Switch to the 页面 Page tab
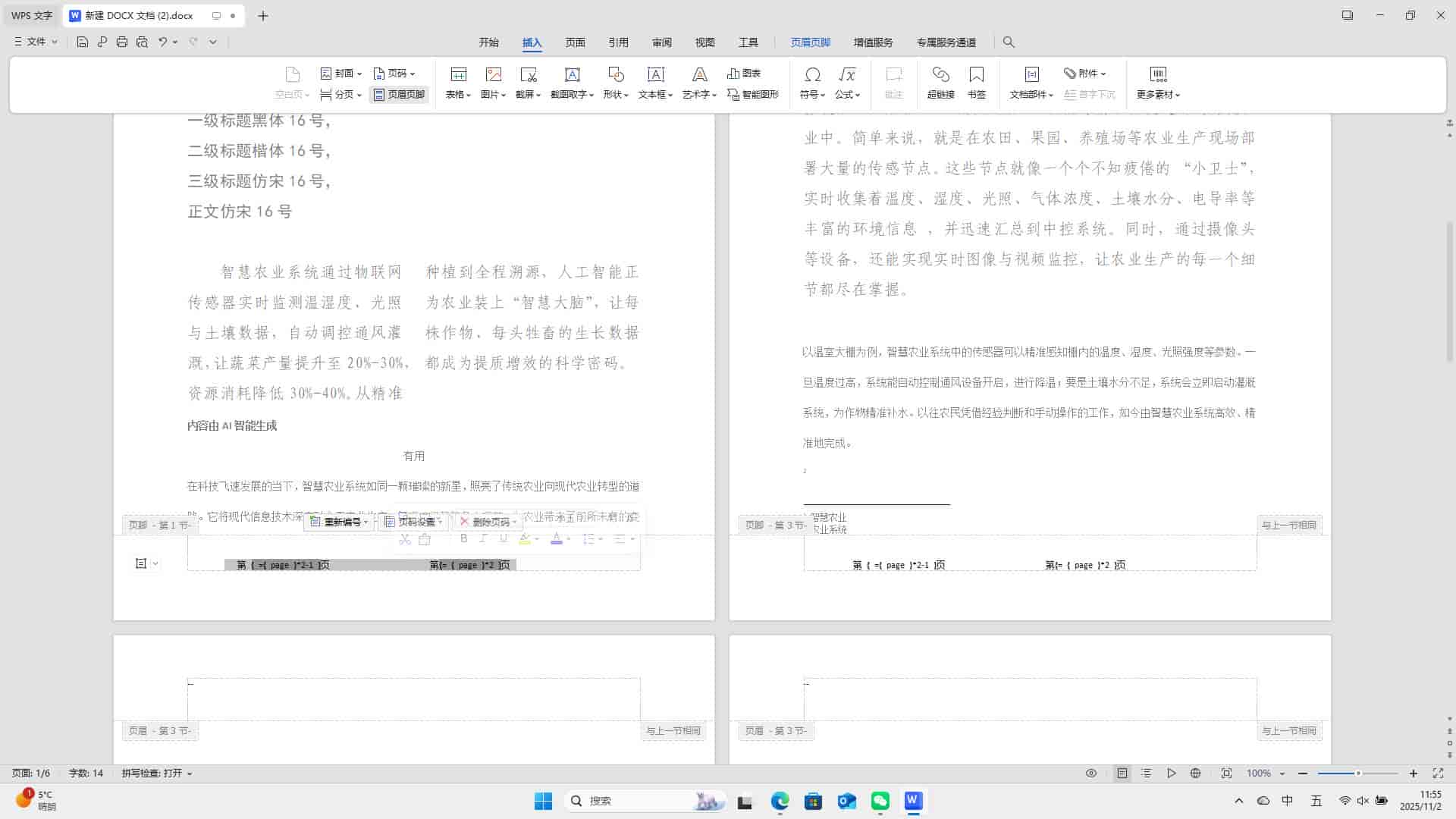Viewport: 1456px width, 819px height. [x=576, y=42]
